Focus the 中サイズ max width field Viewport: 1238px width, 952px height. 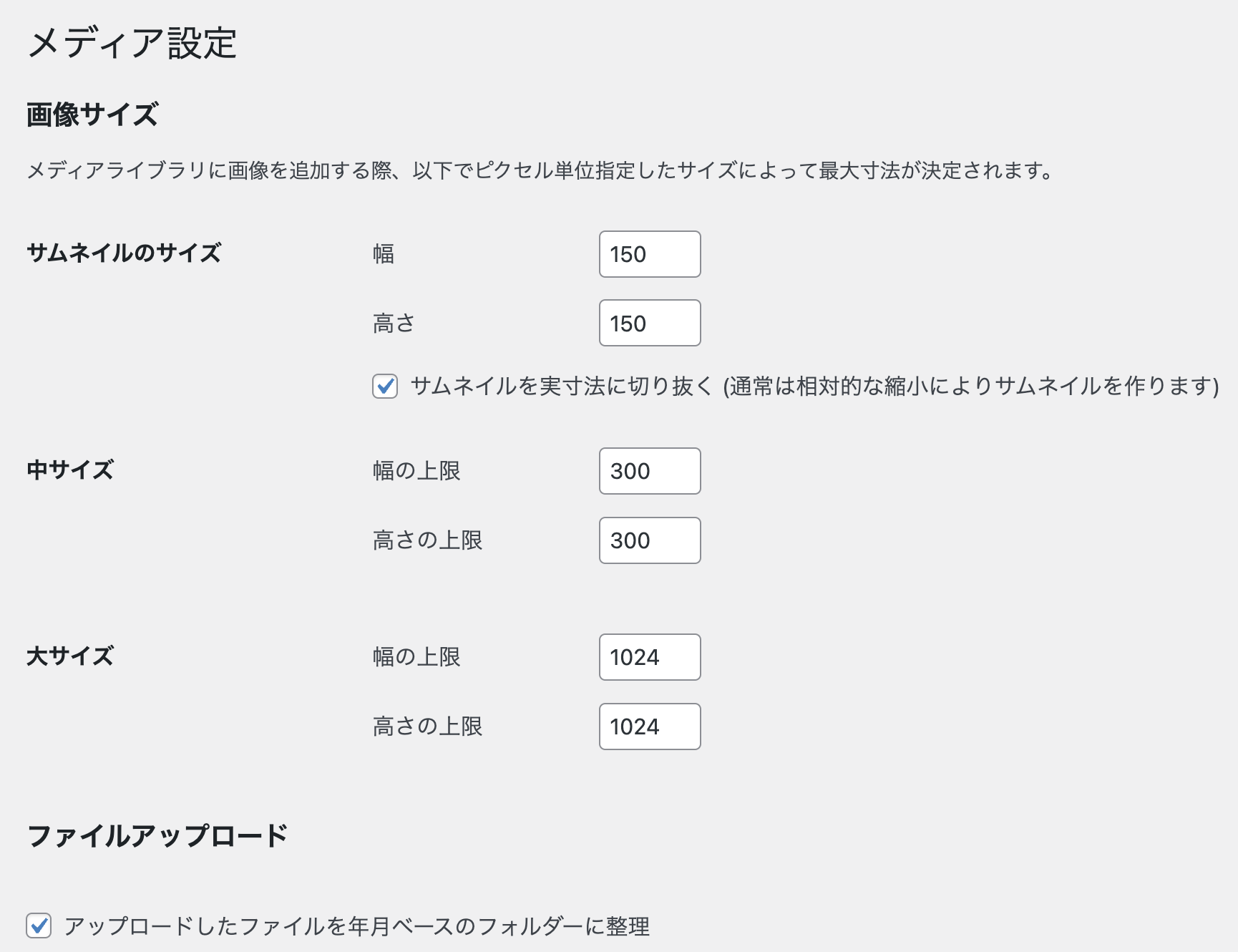[649, 471]
